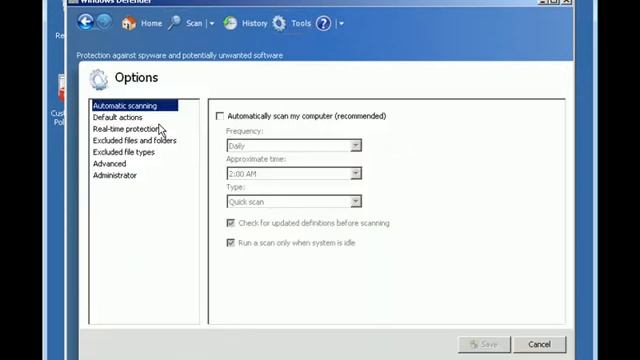Go back with the Back arrow button
This screenshot has width=640, height=360.
coord(85,22)
